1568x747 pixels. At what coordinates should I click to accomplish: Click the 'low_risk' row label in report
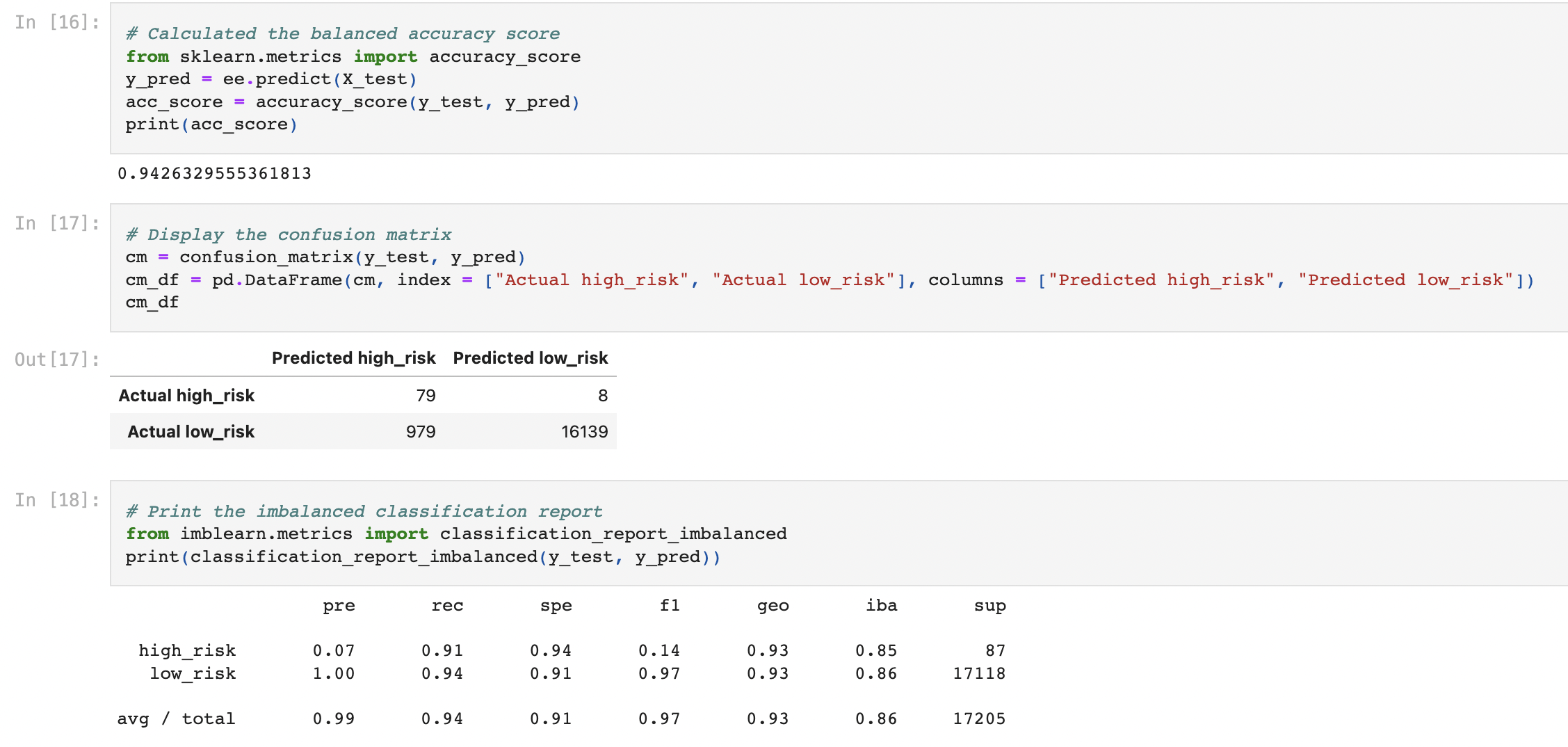(193, 673)
